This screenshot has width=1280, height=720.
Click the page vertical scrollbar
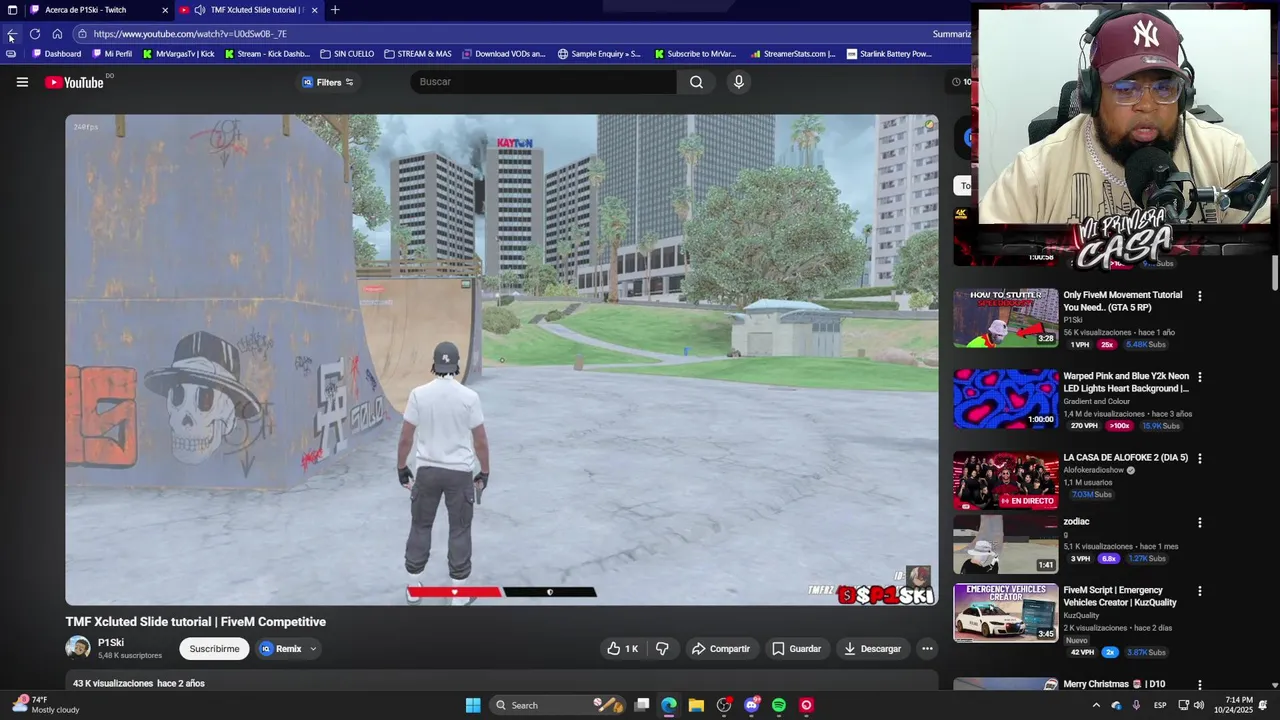tap(1275, 272)
